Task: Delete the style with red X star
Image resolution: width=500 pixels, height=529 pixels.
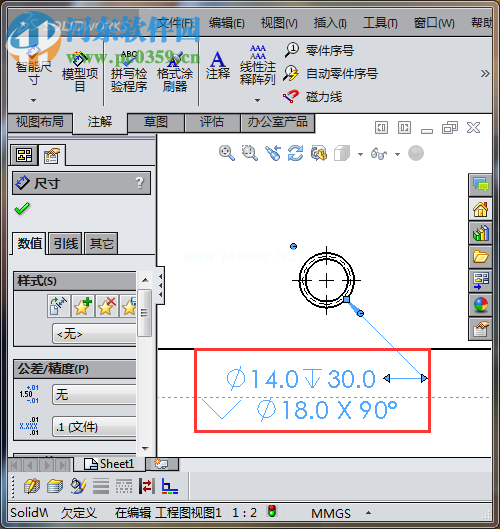Action: (x=107, y=306)
